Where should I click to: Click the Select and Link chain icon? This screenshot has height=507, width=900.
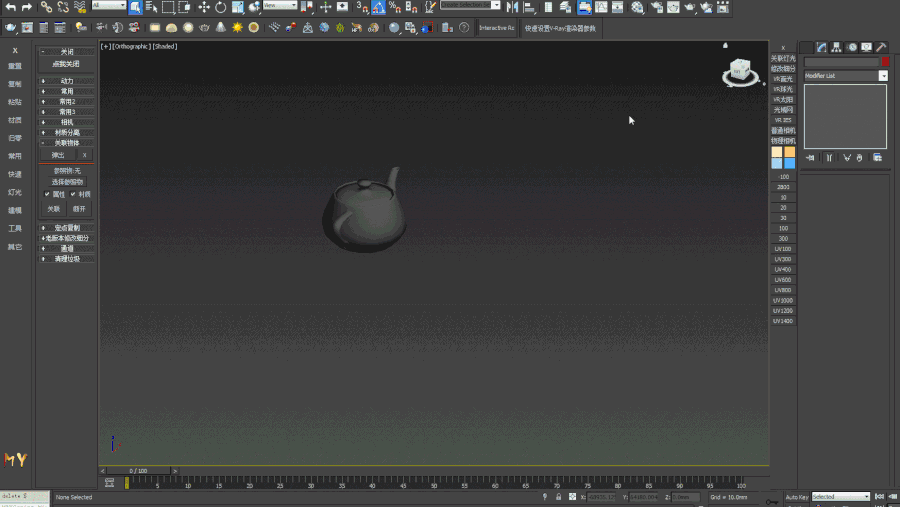[x=46, y=7]
